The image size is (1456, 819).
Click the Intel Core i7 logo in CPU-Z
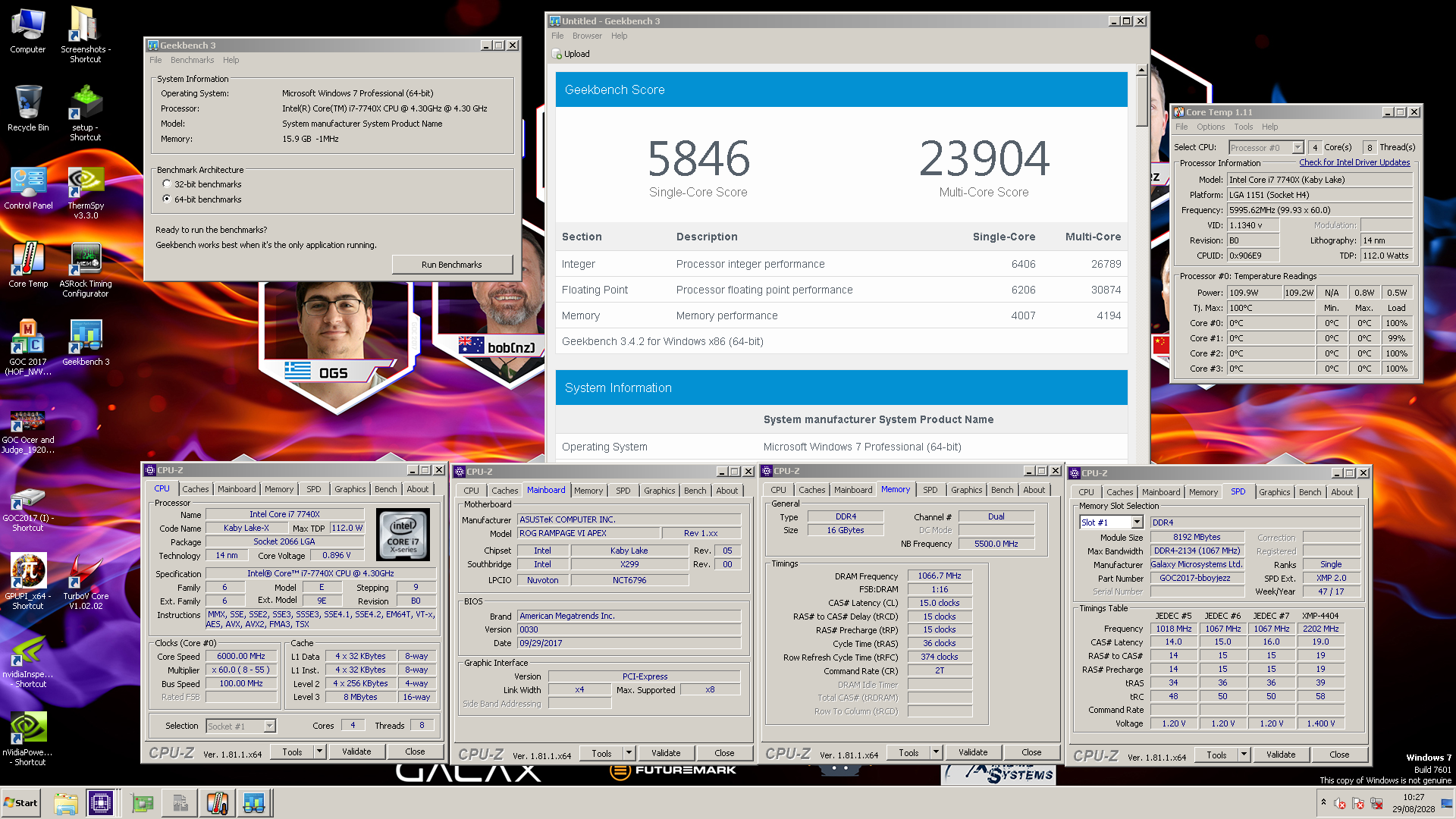pyautogui.click(x=403, y=535)
